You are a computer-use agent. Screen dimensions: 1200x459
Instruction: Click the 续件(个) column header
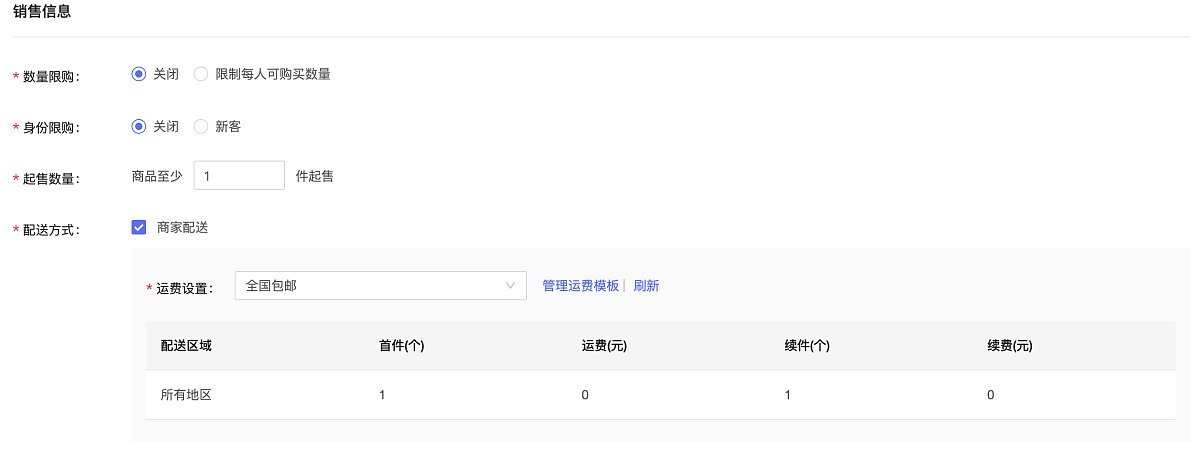pyautogui.click(x=807, y=346)
